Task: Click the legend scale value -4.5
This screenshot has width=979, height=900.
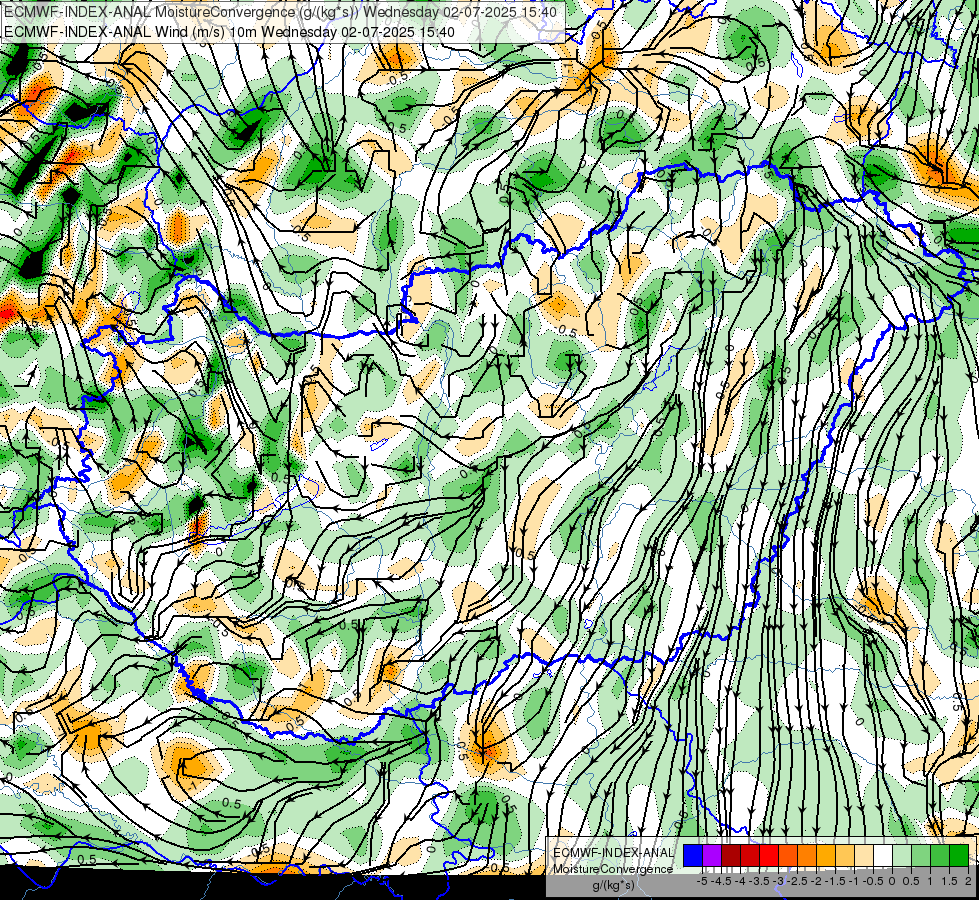Action: (719, 881)
